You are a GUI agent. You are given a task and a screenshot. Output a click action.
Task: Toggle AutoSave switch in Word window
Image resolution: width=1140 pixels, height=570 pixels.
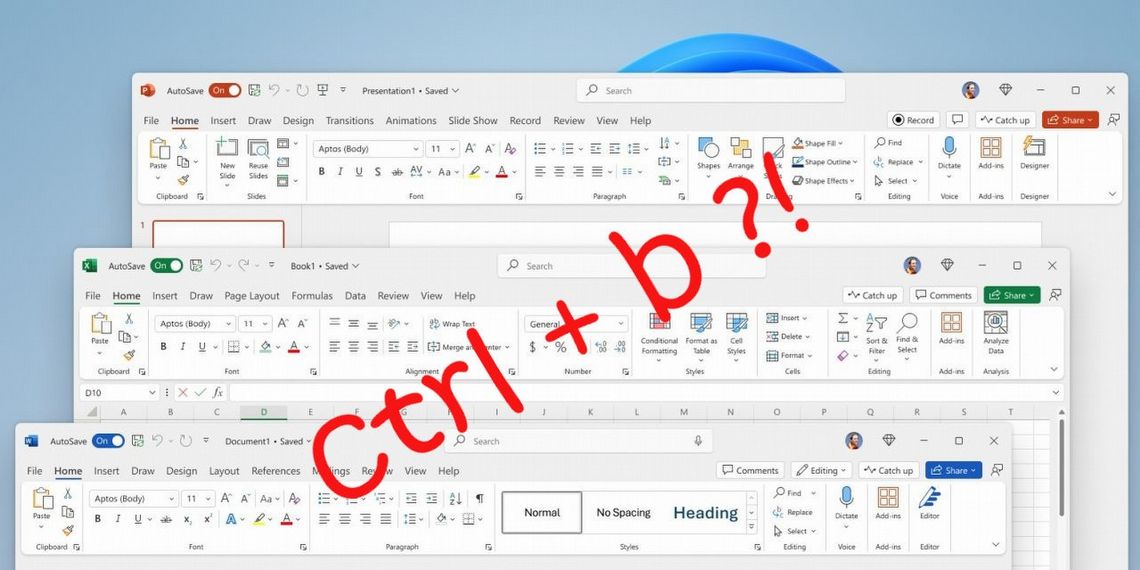pos(108,441)
